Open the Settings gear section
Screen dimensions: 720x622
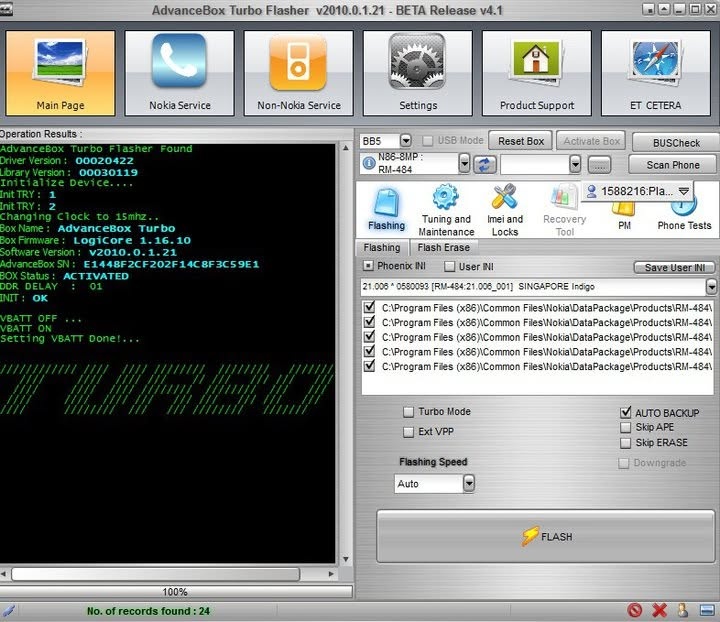[x=417, y=73]
